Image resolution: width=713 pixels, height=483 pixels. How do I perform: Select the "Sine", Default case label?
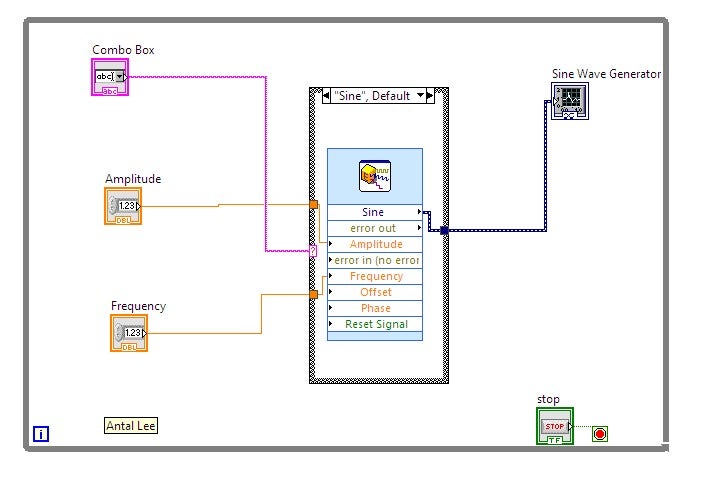click(371, 97)
